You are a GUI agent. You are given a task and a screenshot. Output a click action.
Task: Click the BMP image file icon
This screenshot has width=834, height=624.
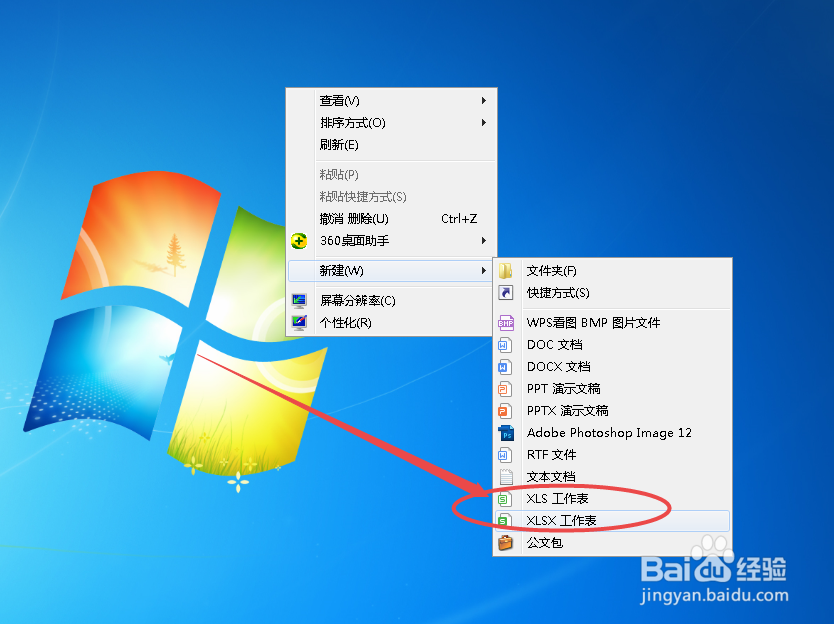tap(505, 322)
